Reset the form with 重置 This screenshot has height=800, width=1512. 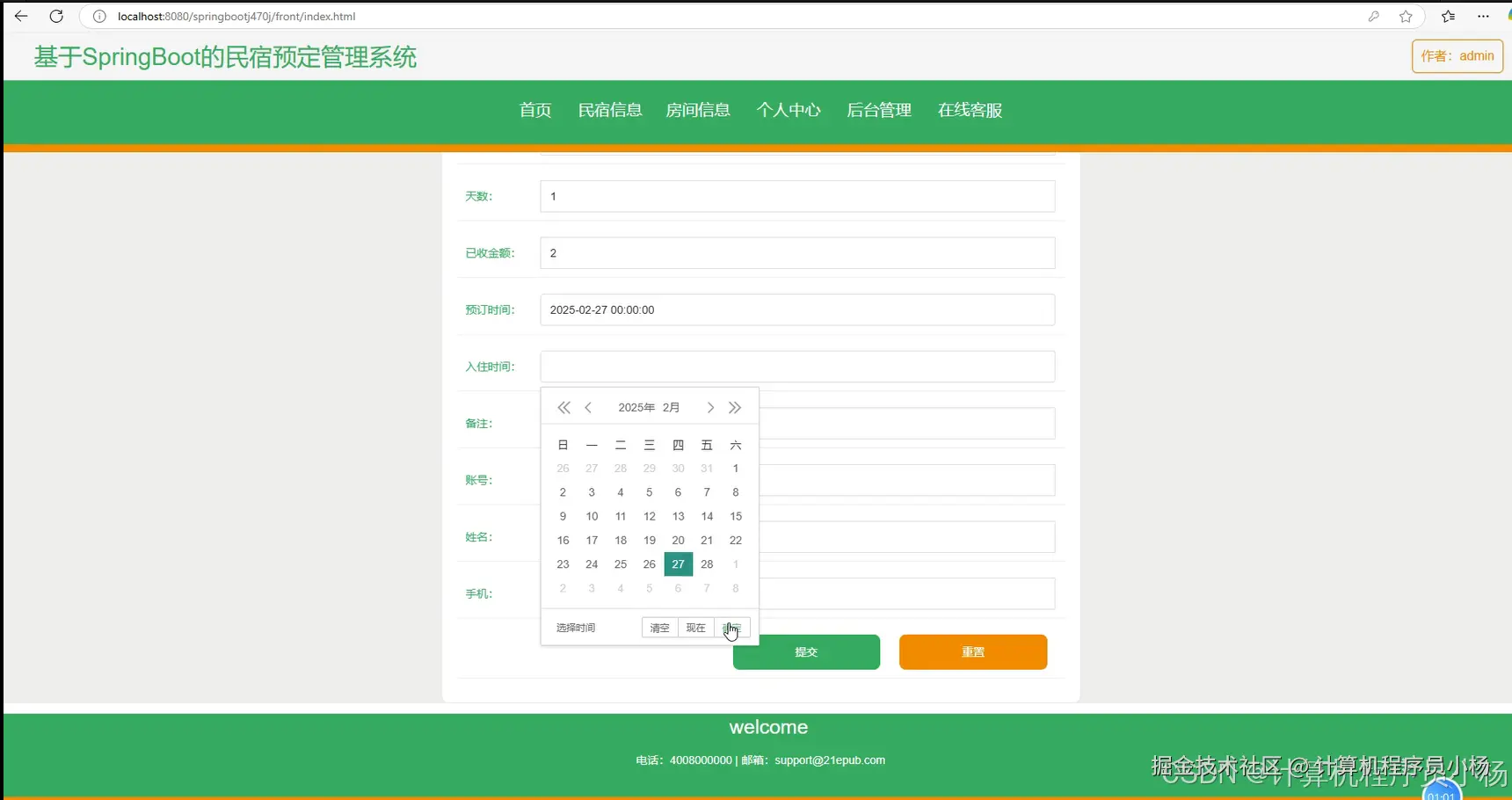[x=972, y=651]
